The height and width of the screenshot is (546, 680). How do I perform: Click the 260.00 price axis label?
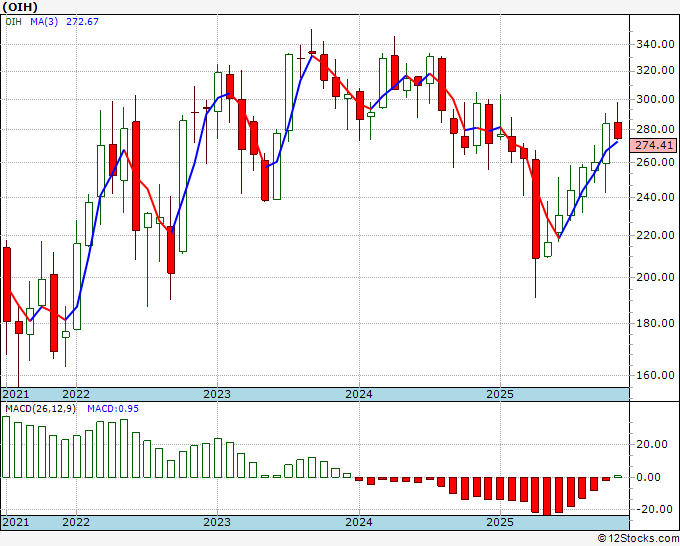tap(655, 162)
